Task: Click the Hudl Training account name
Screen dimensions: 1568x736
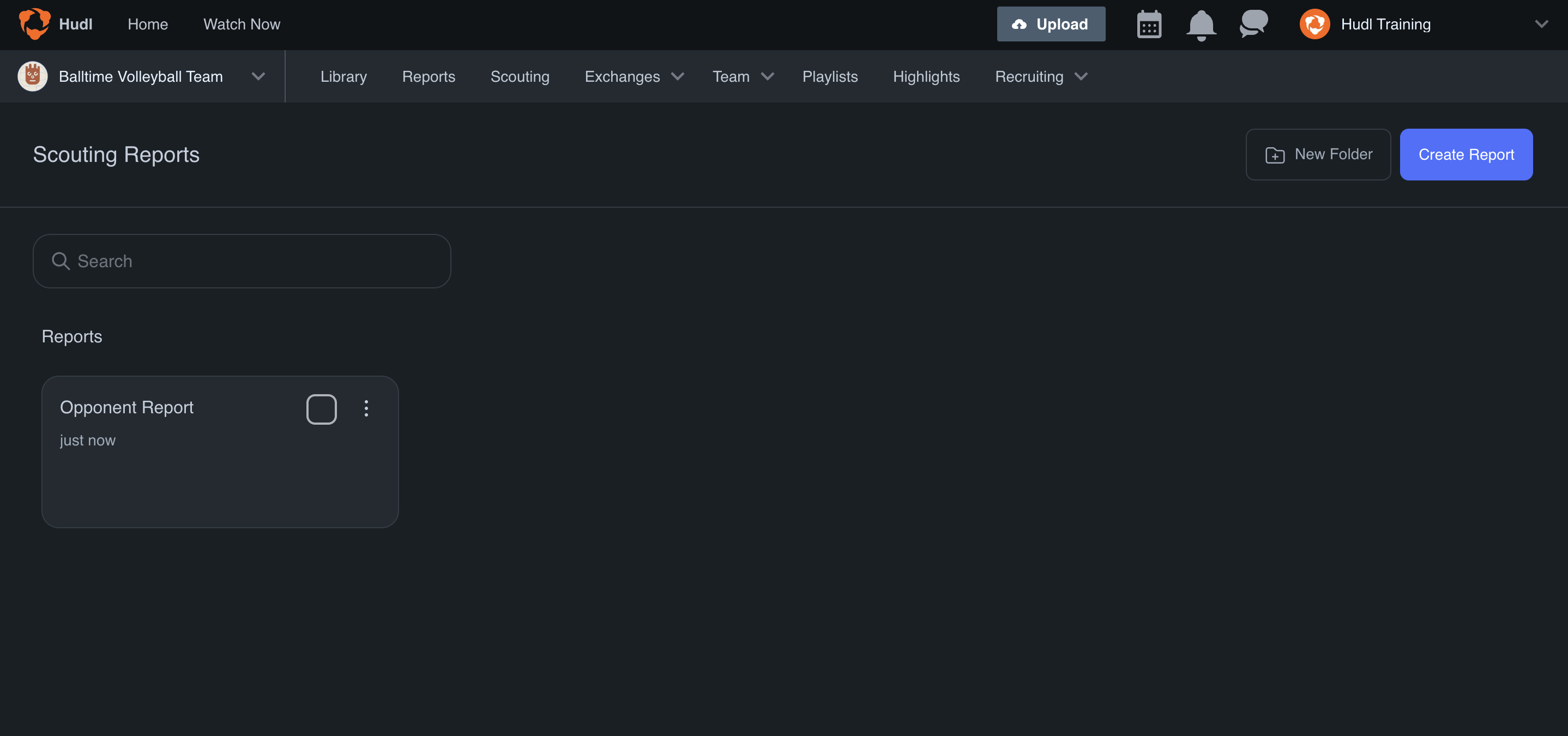Action: [1385, 25]
